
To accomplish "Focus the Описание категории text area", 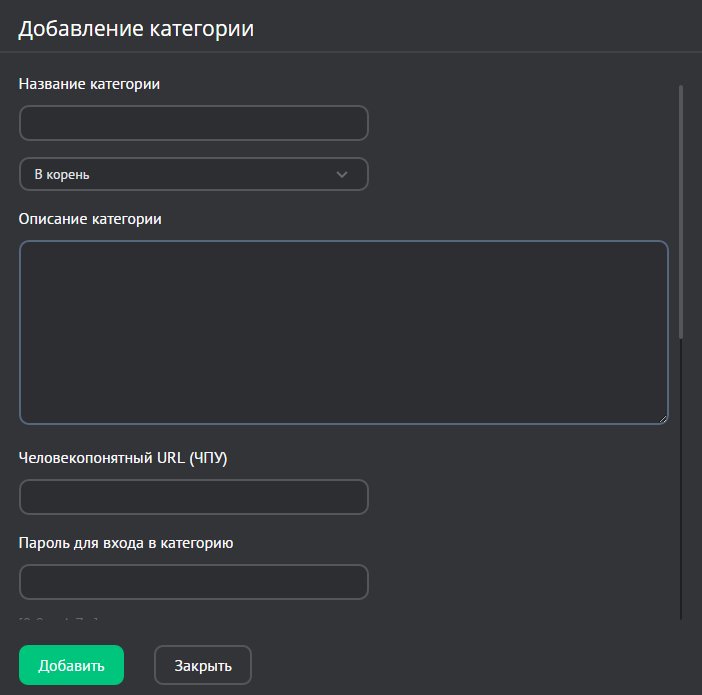I will (343, 331).
